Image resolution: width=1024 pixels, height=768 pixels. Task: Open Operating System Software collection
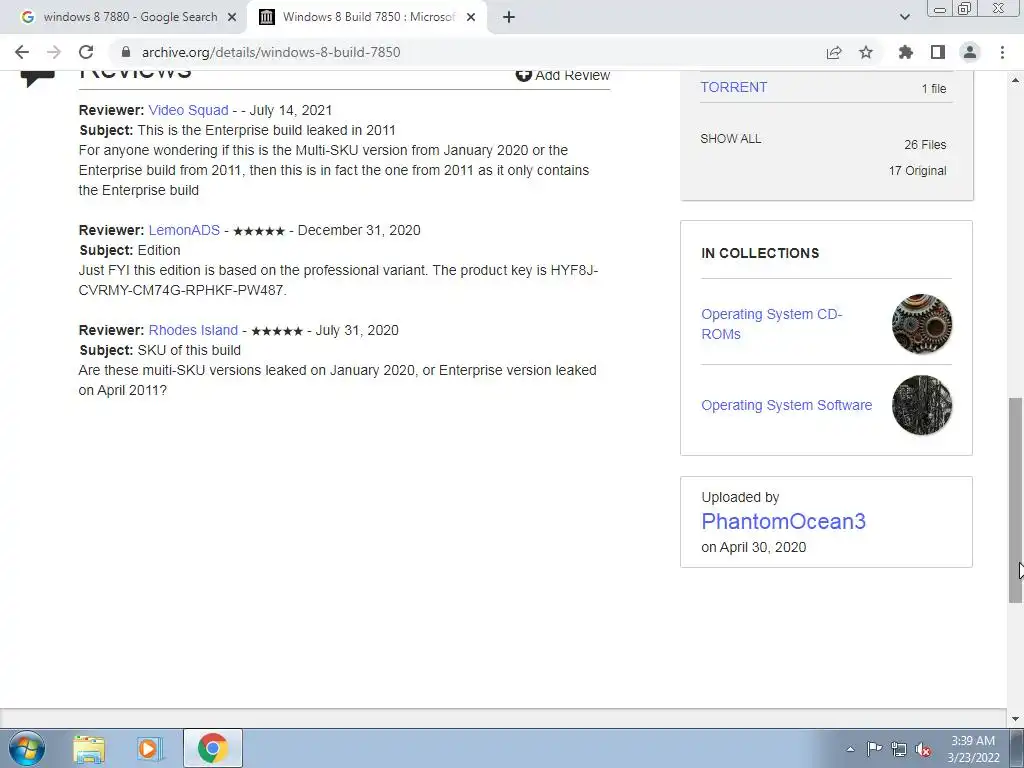[x=787, y=405]
